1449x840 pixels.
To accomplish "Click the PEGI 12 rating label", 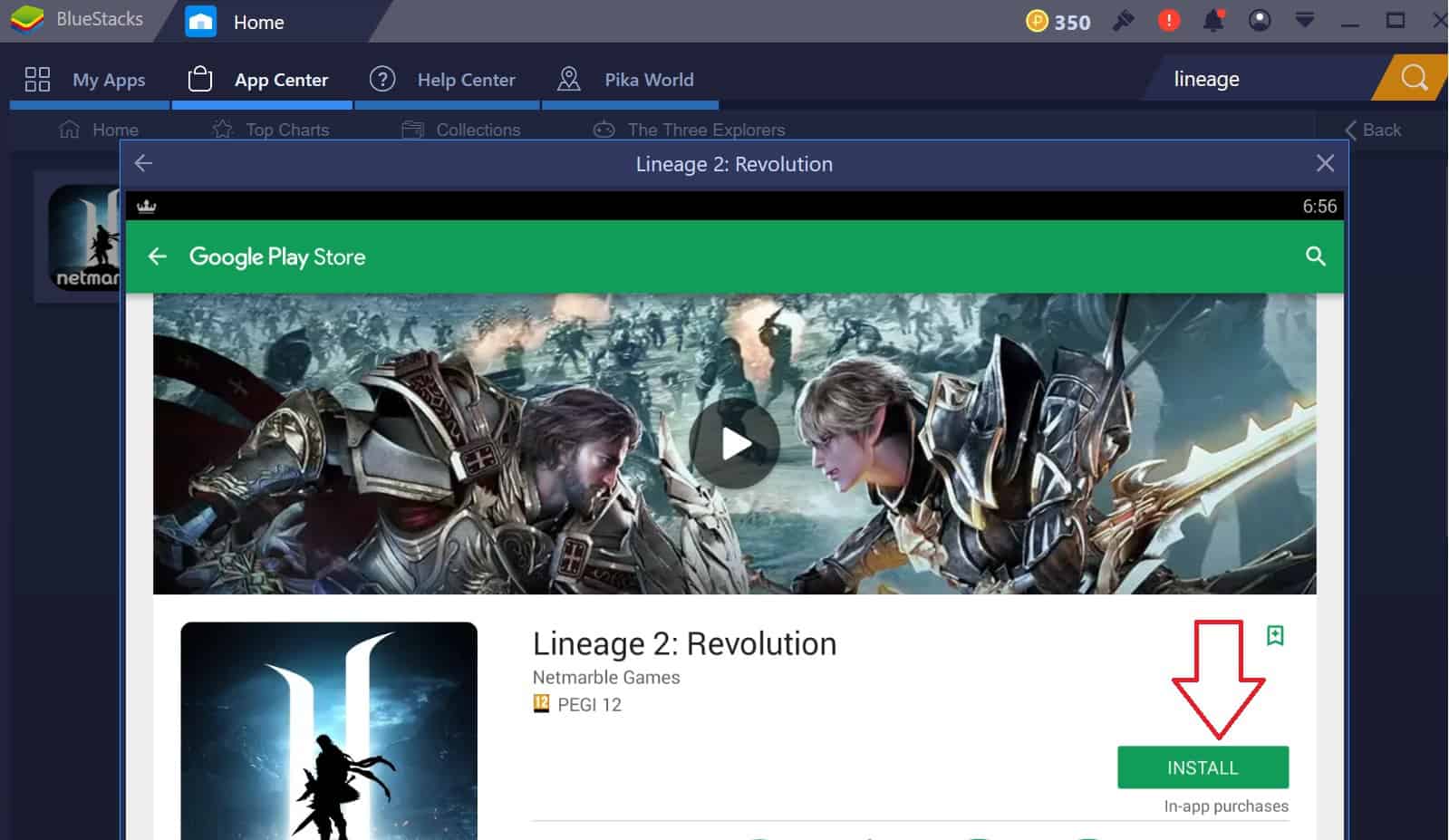I will 577,704.
